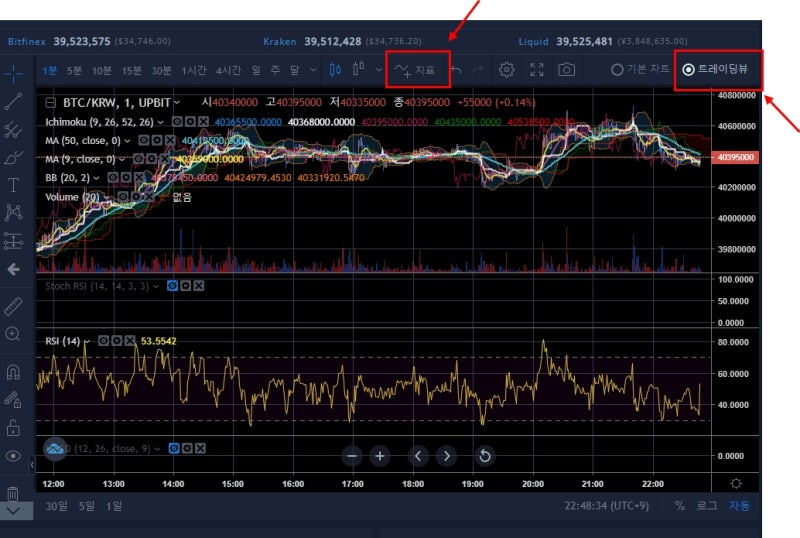Expand the Stoch RSI options arrow
Screen dimensions: 800x538
(156, 286)
